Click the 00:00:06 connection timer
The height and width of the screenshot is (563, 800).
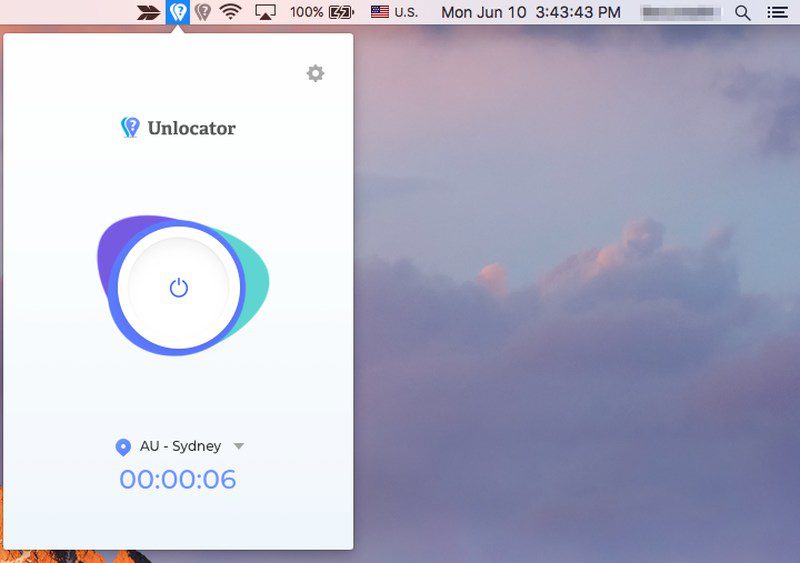178,479
